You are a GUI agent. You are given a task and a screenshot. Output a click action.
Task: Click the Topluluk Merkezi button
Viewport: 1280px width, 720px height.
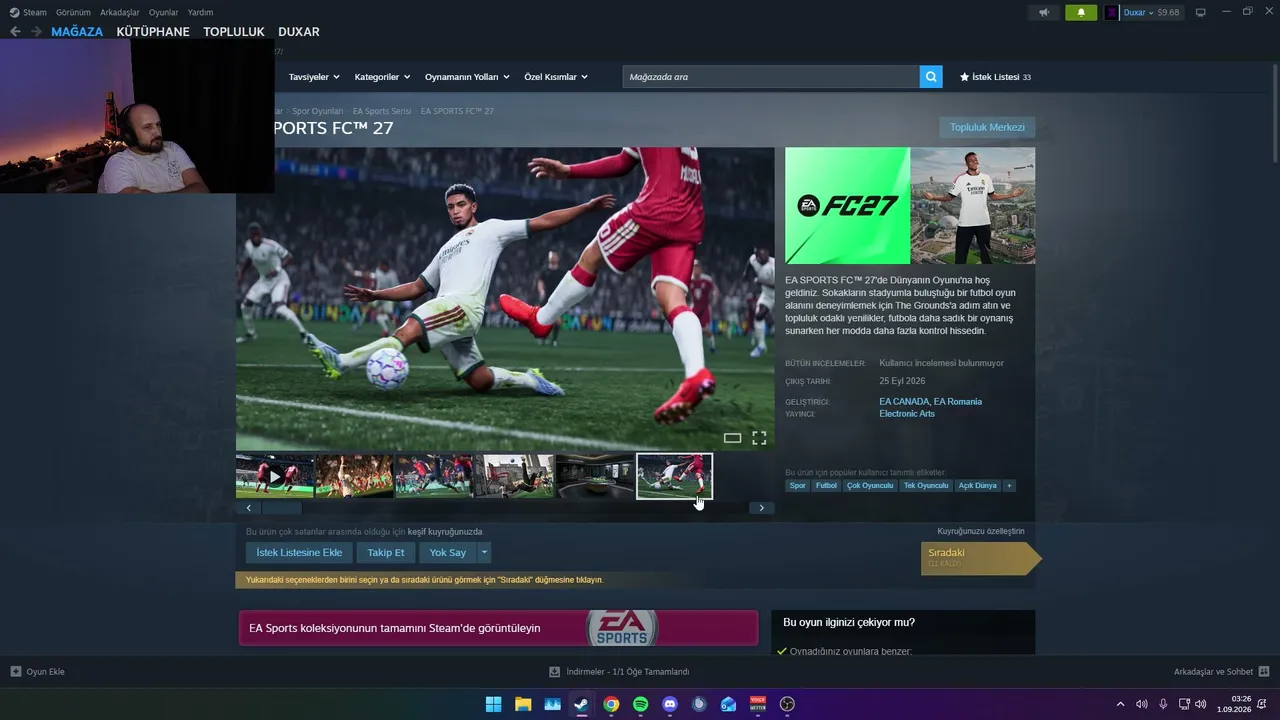[x=987, y=128]
